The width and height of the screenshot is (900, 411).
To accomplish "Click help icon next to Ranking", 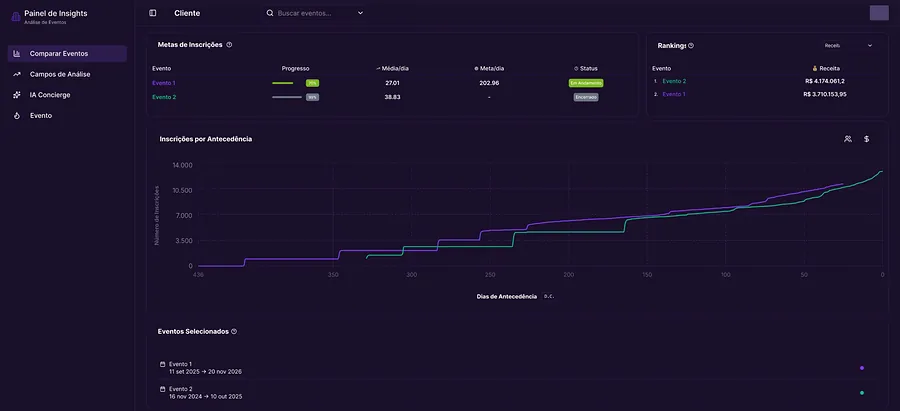I will point(691,45).
